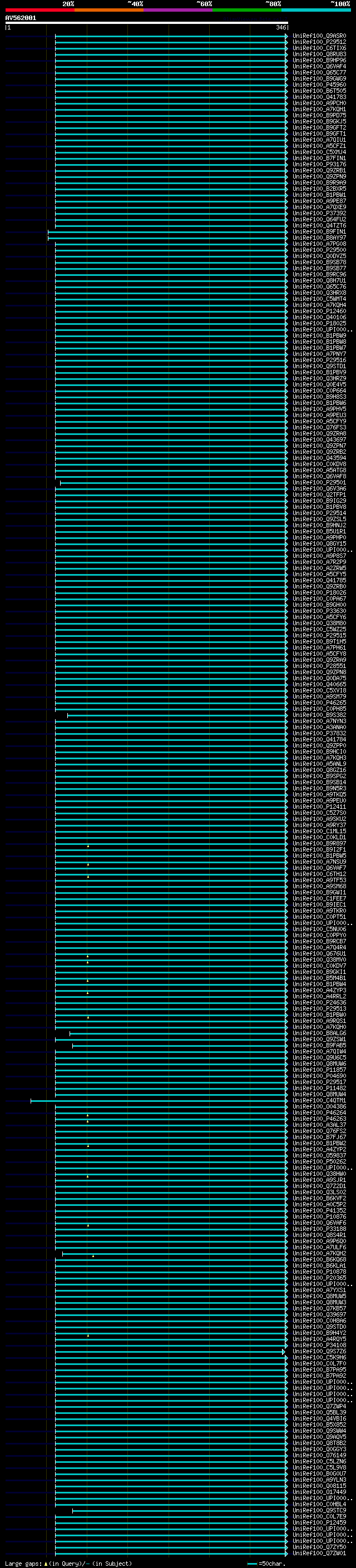This screenshot has width=356, height=1568.
Task: Select the UniRef100_P29500 label
Action: (x=319, y=250)
